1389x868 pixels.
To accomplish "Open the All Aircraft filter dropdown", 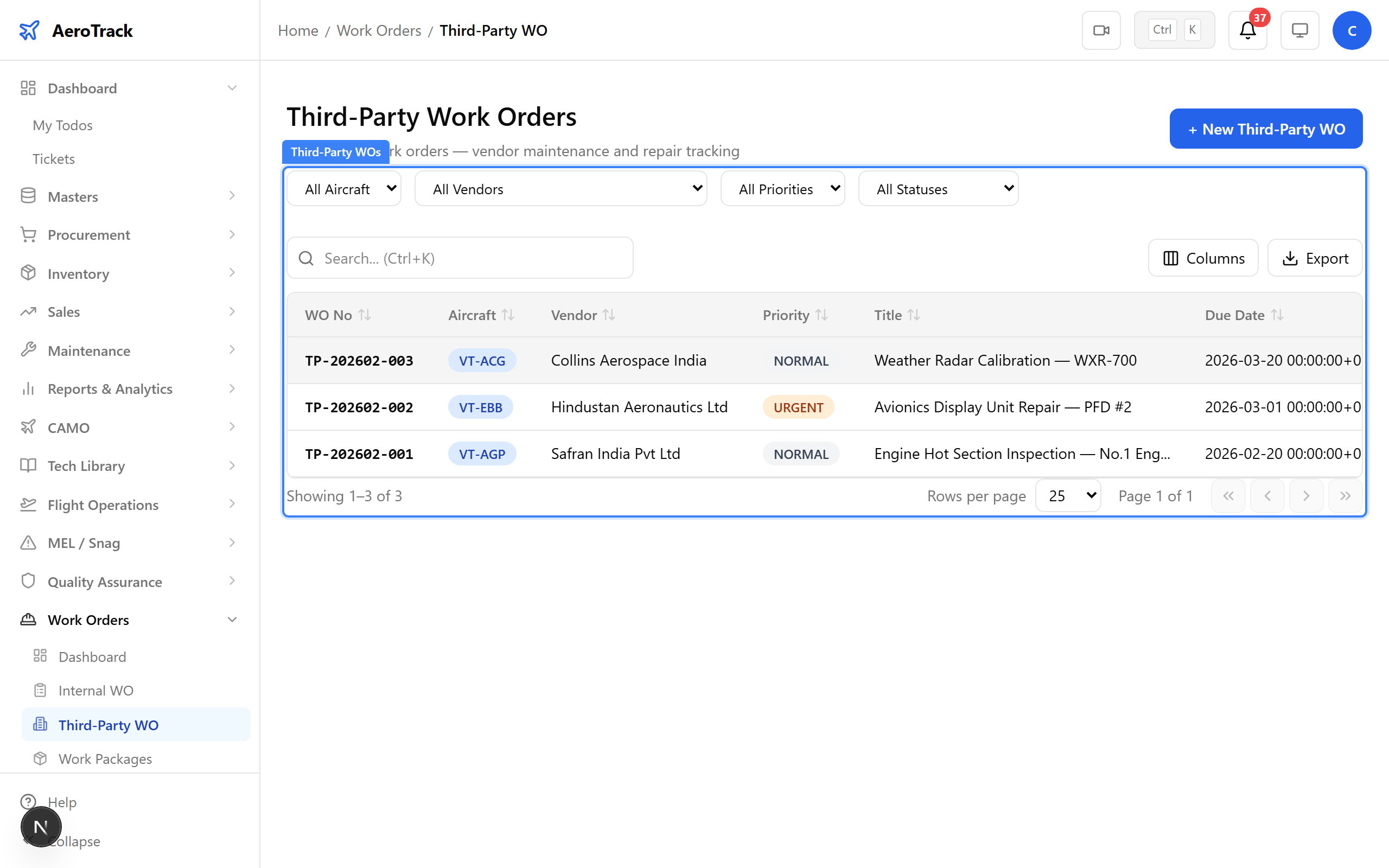I will coord(345,189).
